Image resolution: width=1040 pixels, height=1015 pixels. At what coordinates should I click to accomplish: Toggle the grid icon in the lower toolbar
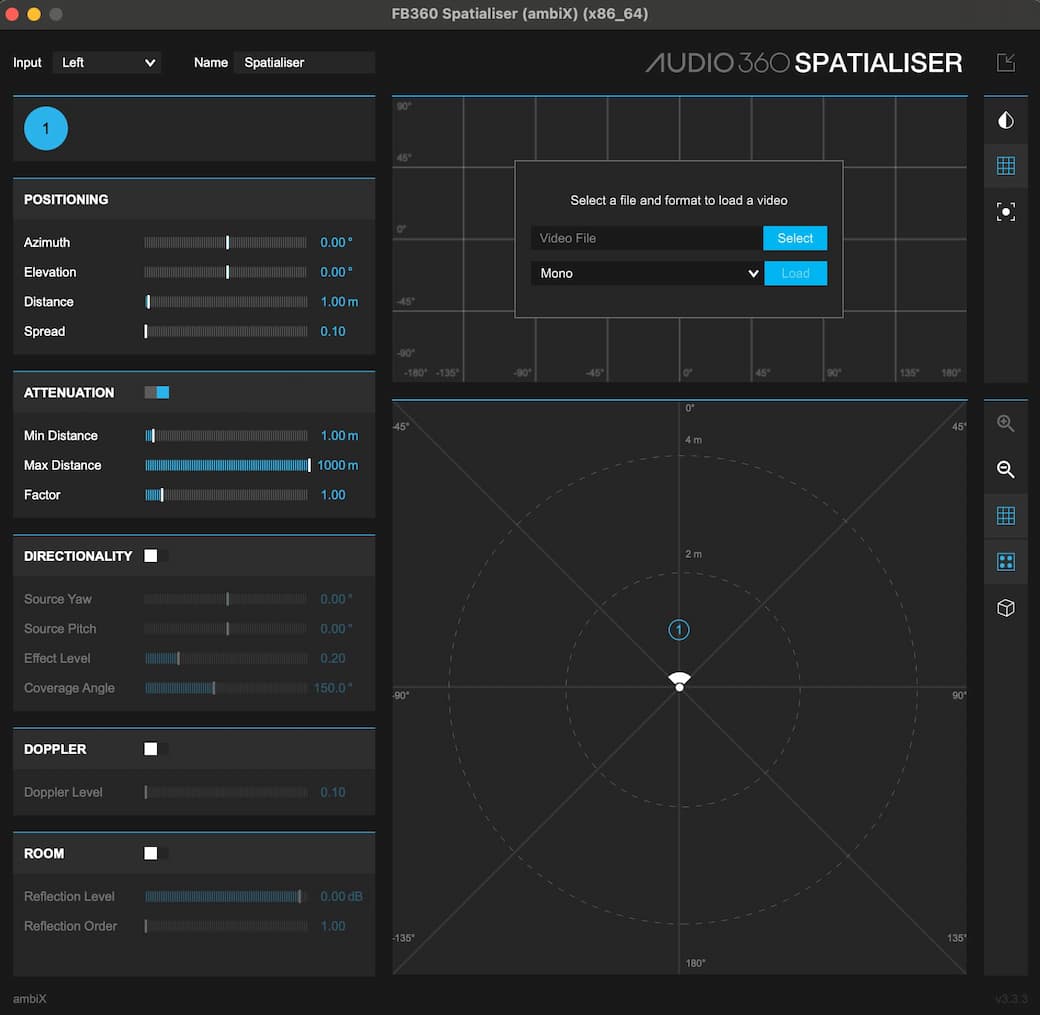tap(1005, 516)
